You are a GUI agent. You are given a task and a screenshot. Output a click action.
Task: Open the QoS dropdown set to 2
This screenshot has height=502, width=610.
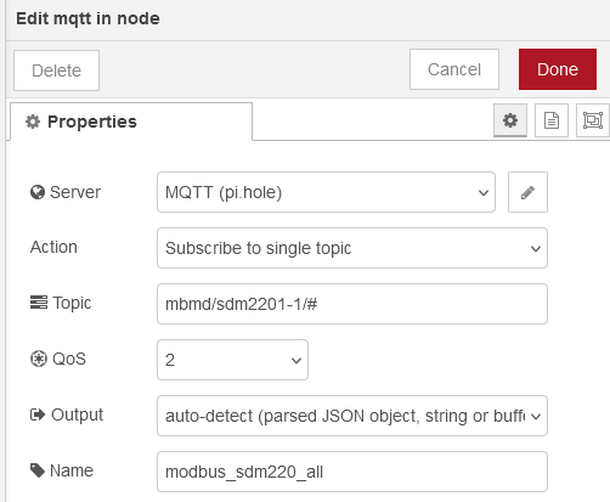(232, 359)
